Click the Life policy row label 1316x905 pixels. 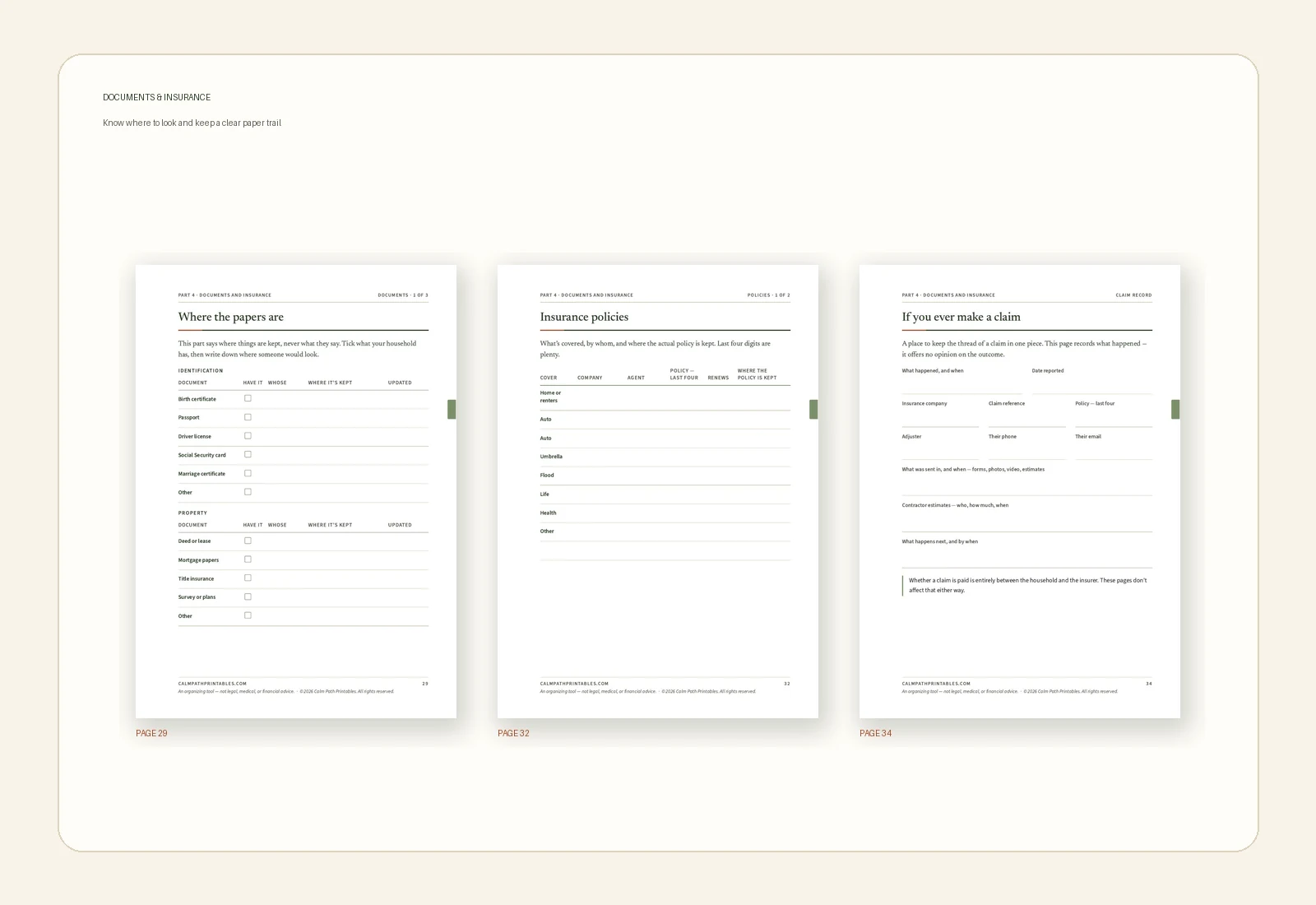pos(544,494)
